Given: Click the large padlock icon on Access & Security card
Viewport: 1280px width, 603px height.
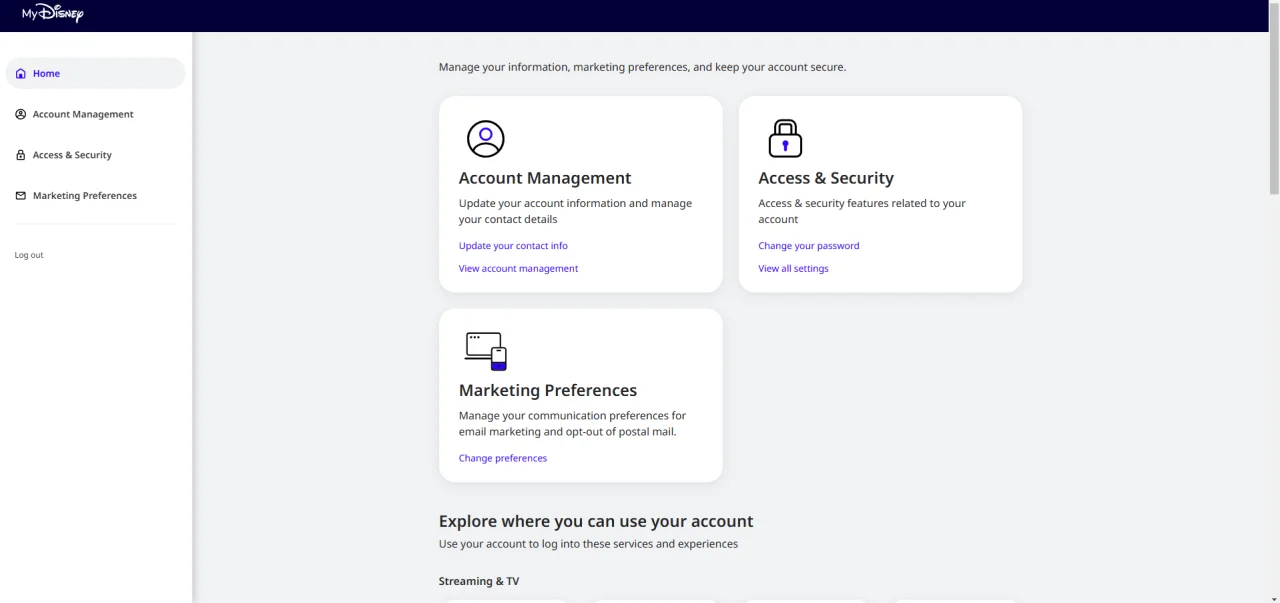Looking at the screenshot, I should tap(785, 139).
